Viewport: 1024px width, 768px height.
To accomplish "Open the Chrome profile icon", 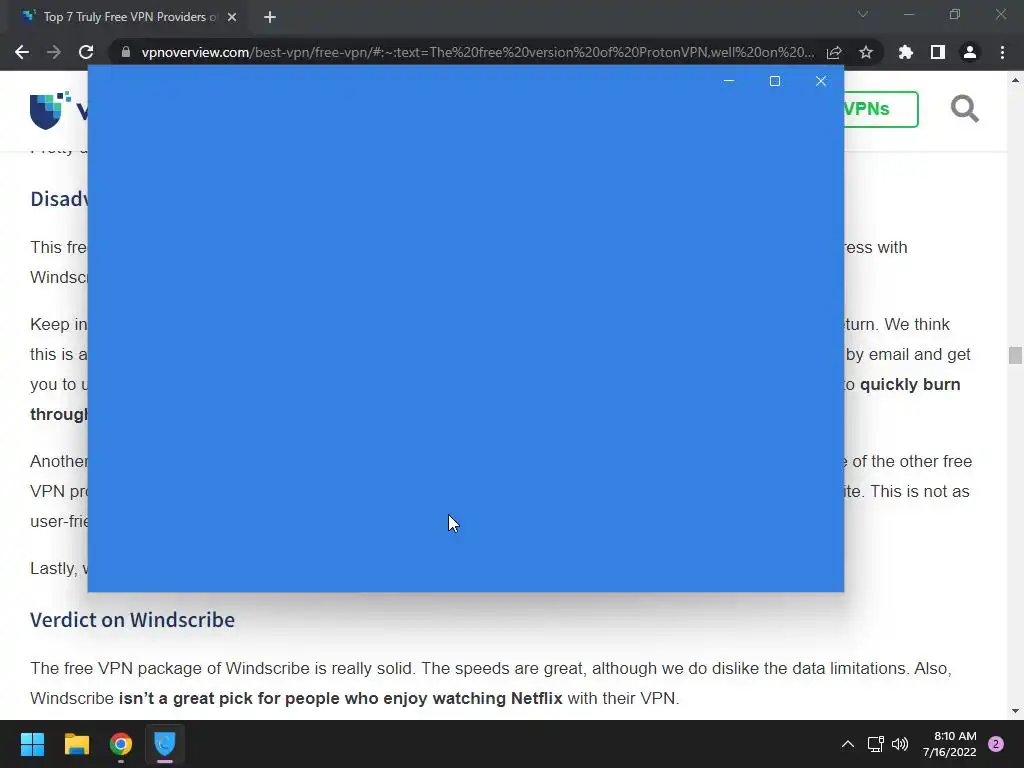I will pos(970,52).
